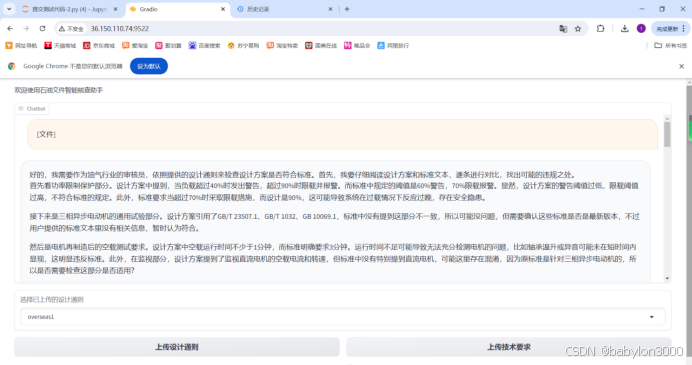Open a new tab with the plus icon
Screen dimensions: 692x365
point(347,9)
